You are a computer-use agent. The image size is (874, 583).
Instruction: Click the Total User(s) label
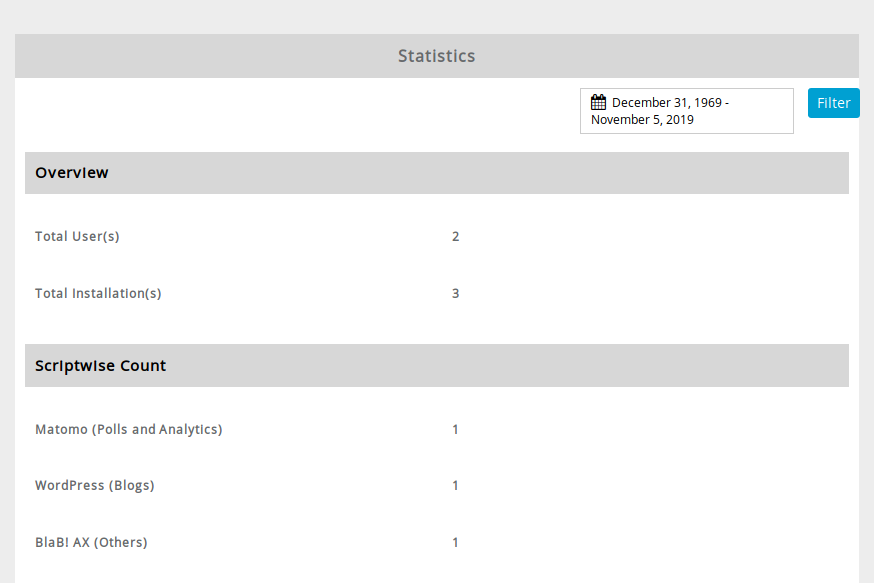click(x=77, y=237)
